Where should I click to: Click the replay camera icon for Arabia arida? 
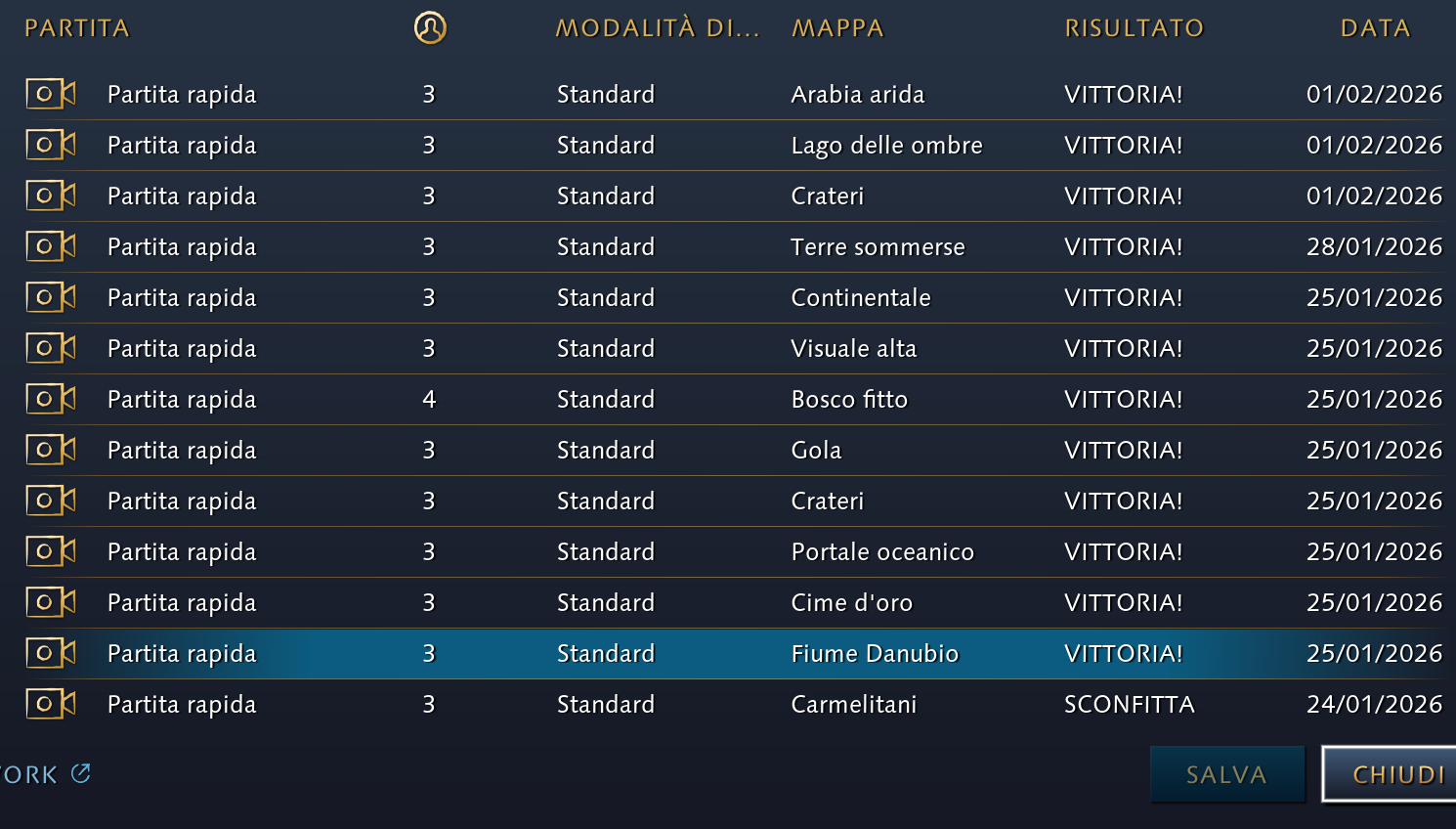click(x=50, y=94)
